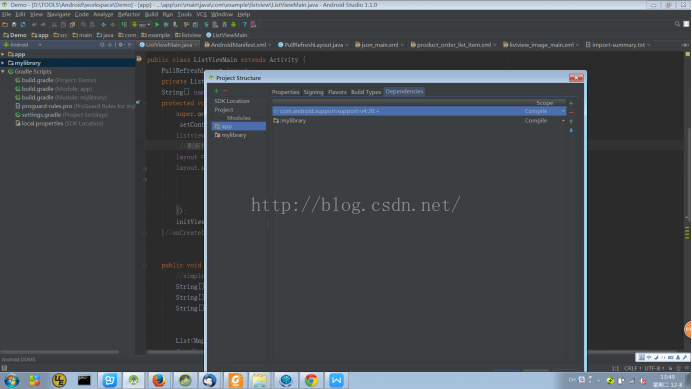This screenshot has height=389, width=692.
Task: Switch to the Flavors tab
Action: [x=337, y=92]
